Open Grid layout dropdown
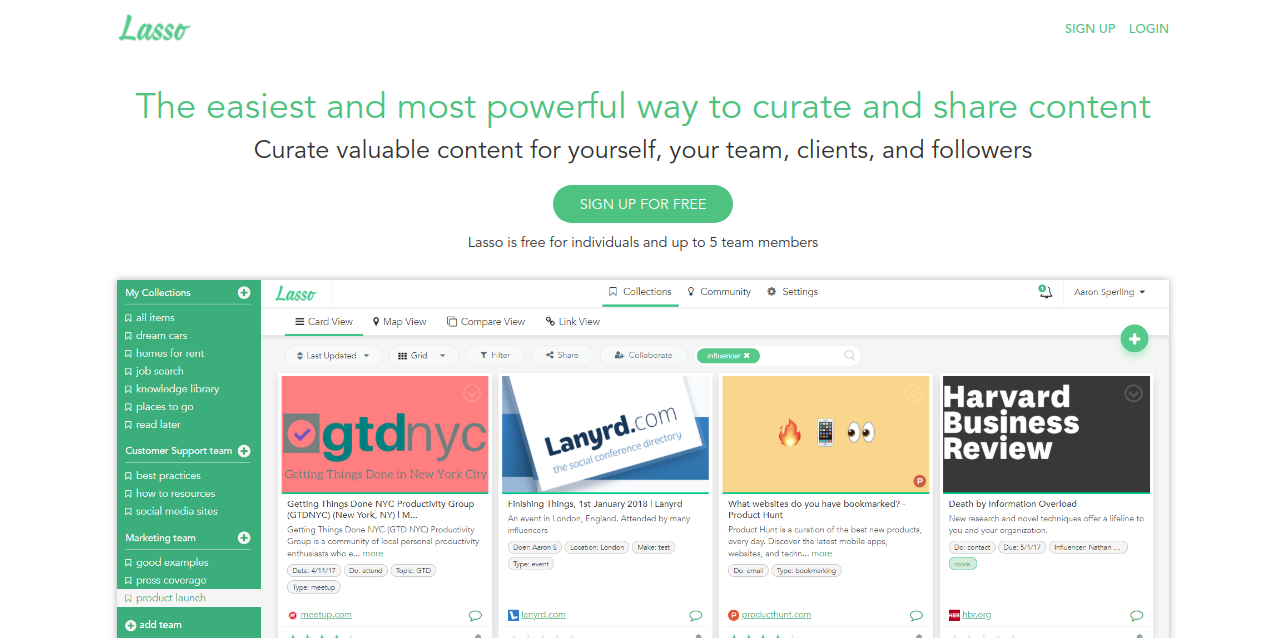 click(x=424, y=355)
